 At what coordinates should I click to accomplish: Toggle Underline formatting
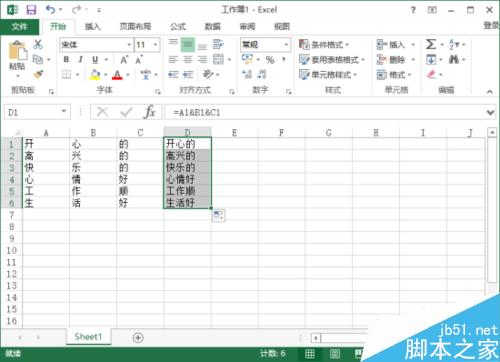pos(95,59)
